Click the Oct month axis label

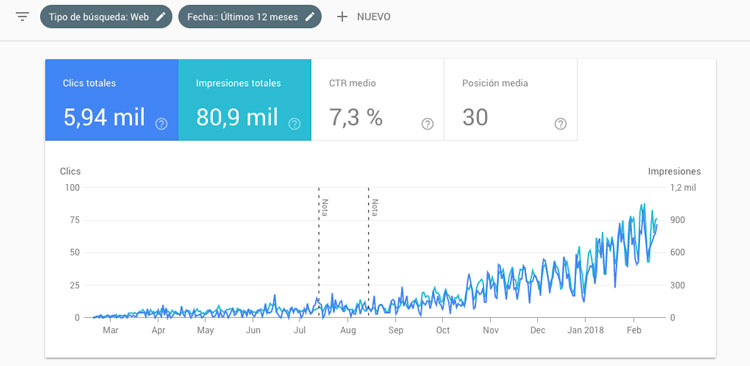tap(443, 330)
